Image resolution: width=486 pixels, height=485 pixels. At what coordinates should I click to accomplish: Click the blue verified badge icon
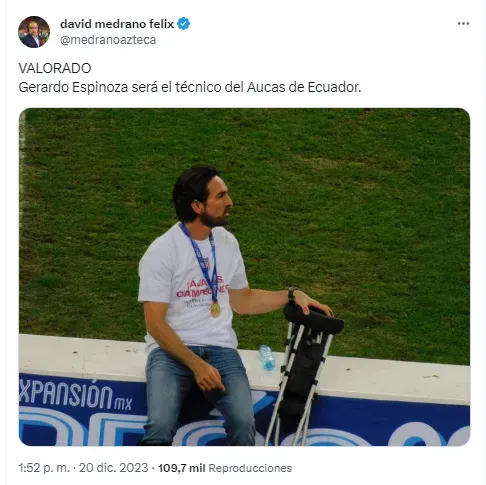coord(183,24)
